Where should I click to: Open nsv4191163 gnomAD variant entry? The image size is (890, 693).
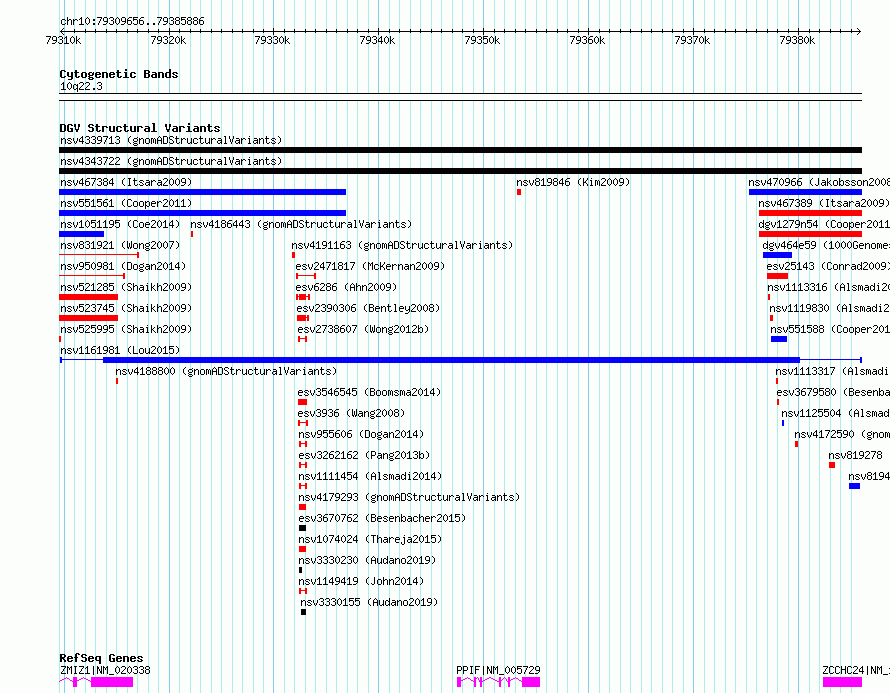point(402,245)
